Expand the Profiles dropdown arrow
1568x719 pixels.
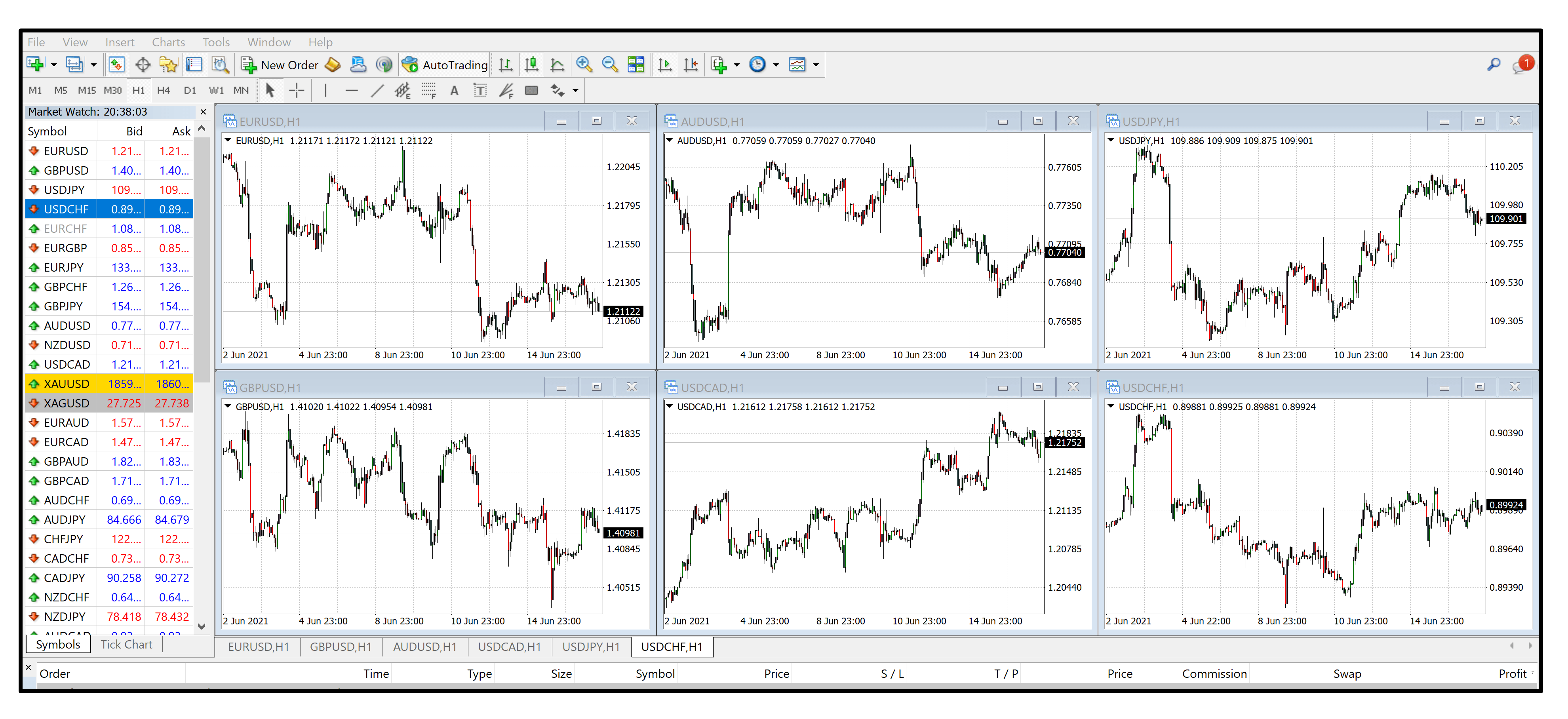pyautogui.click(x=93, y=65)
